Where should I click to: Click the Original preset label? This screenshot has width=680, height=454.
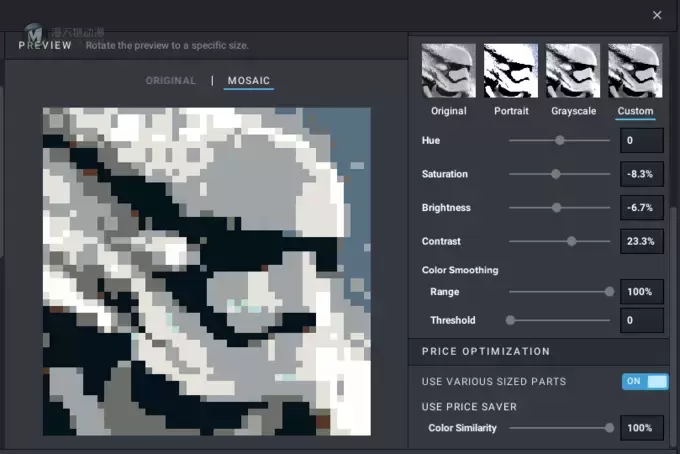[x=449, y=111]
